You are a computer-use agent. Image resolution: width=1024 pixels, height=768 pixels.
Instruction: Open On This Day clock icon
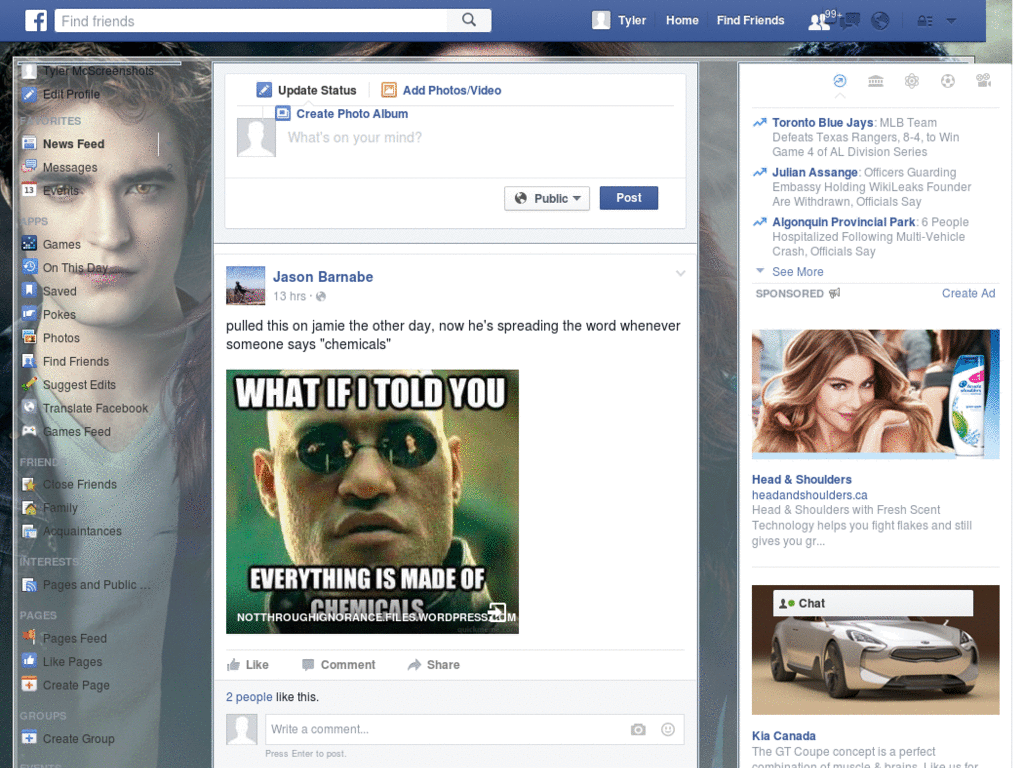[x=29, y=267]
